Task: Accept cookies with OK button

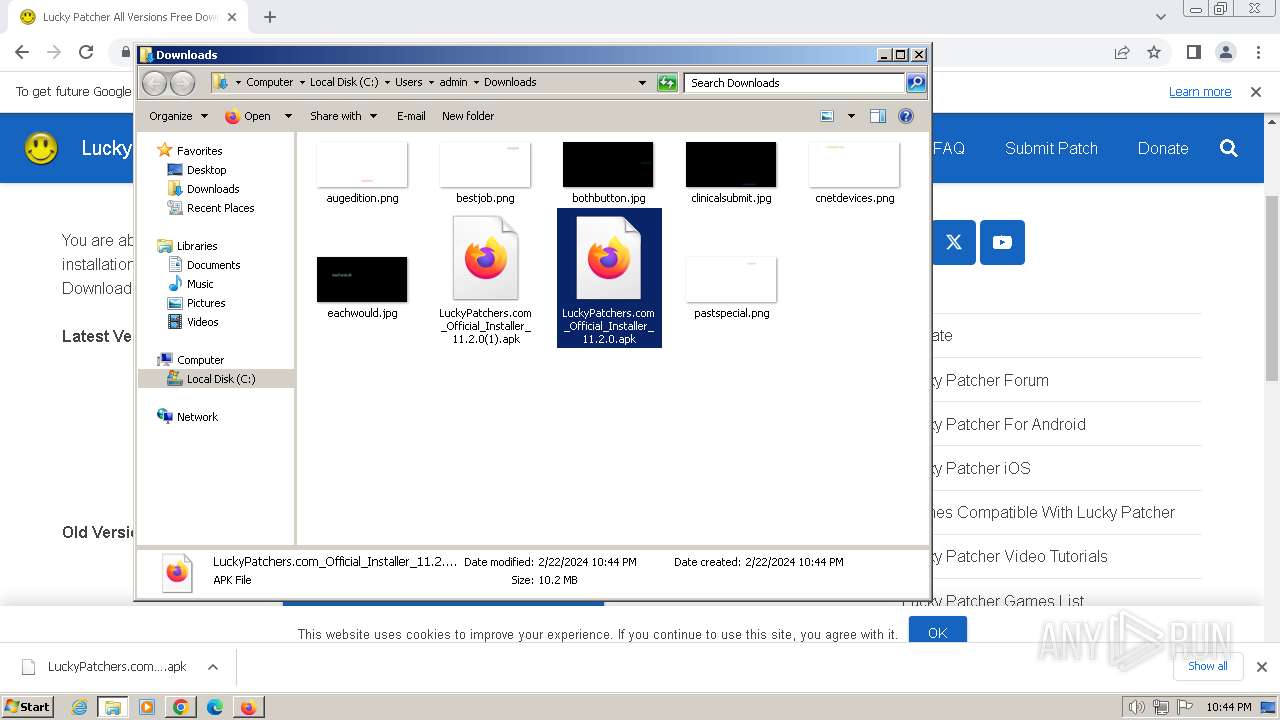Action: pos(937,632)
